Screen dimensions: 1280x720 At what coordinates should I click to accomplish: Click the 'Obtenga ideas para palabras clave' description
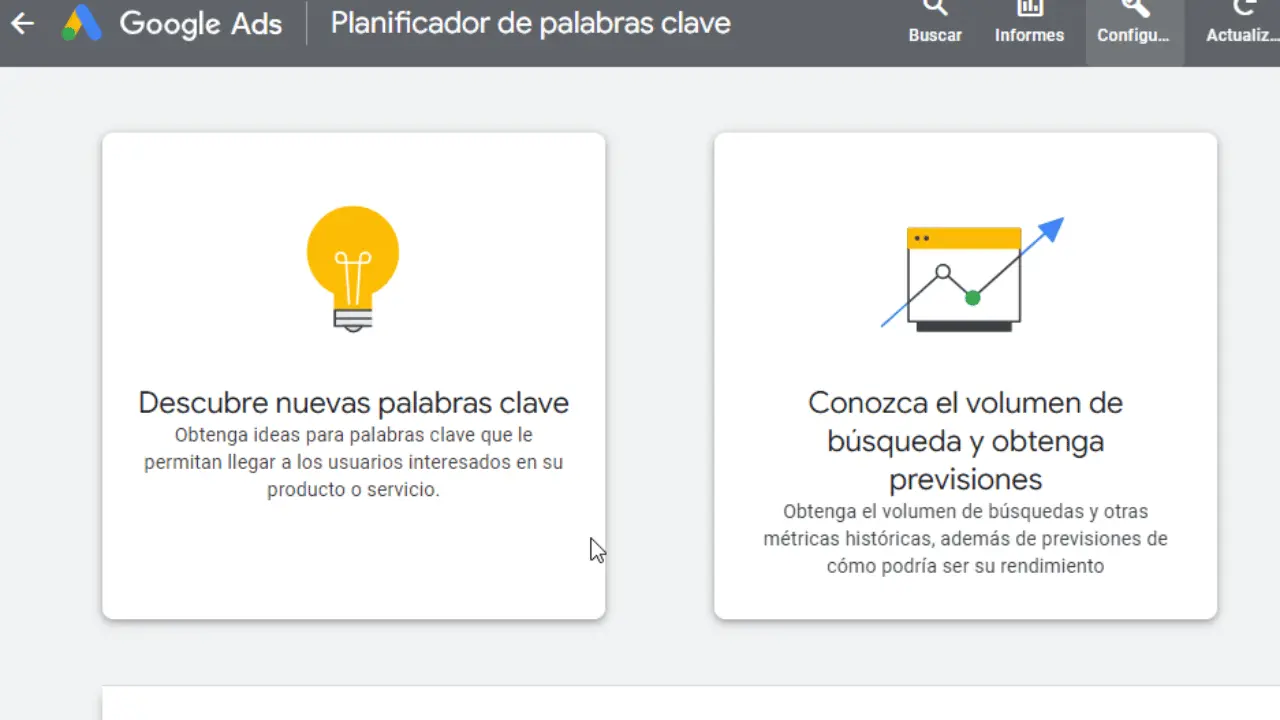tap(353, 462)
